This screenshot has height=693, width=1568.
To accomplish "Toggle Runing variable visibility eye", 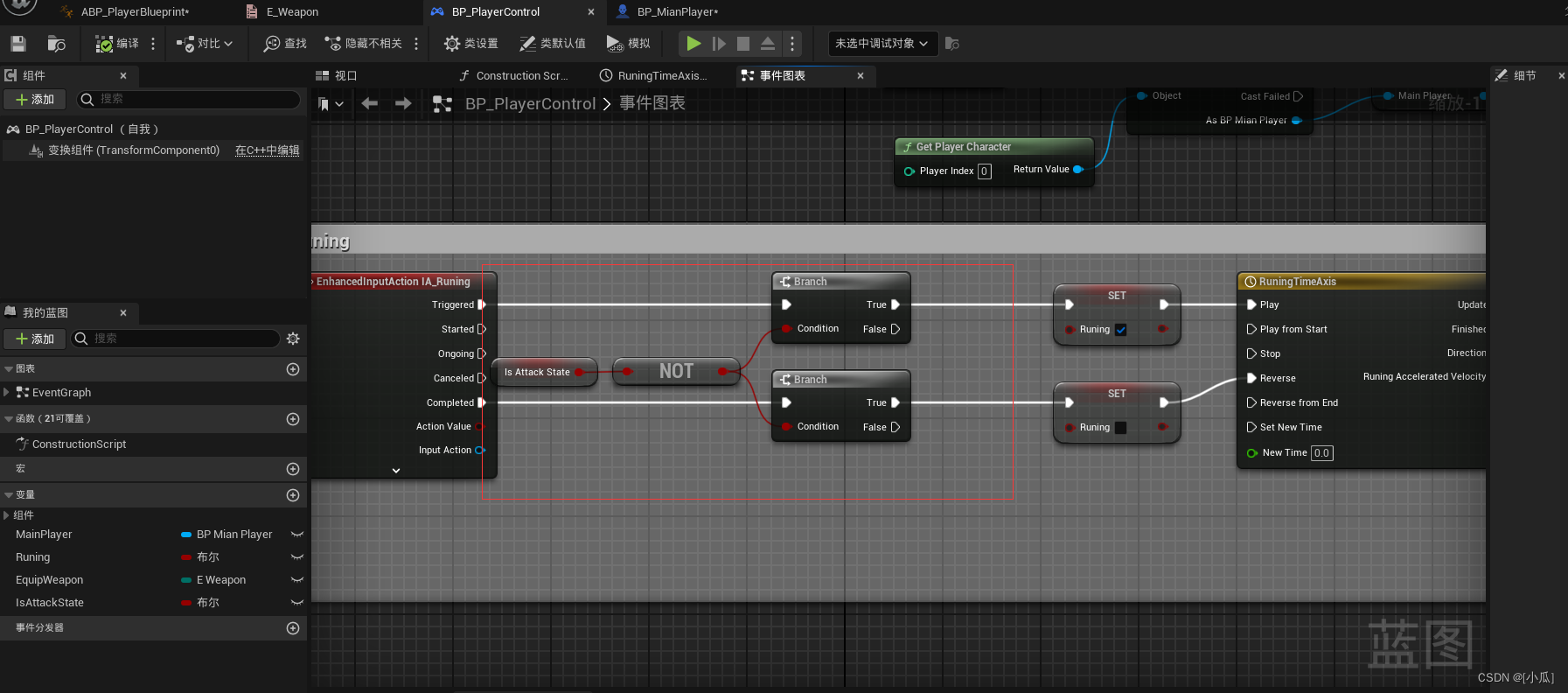I will 297,557.
